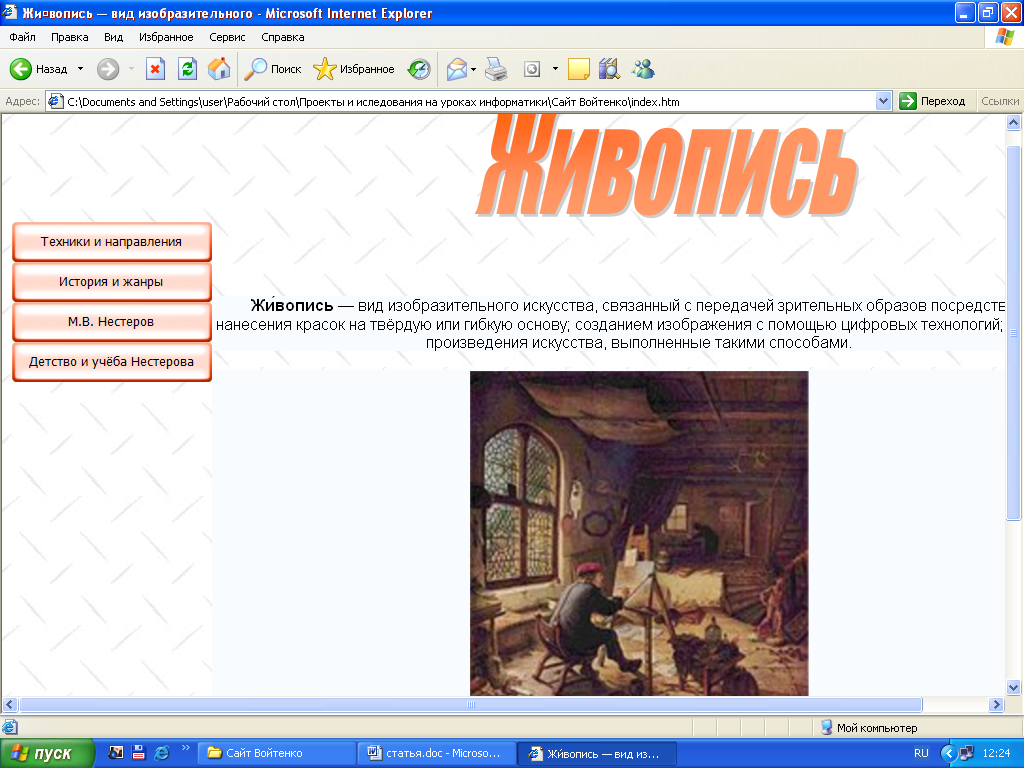Click the Переход go button
This screenshot has height=768, width=1024.
click(x=933, y=101)
